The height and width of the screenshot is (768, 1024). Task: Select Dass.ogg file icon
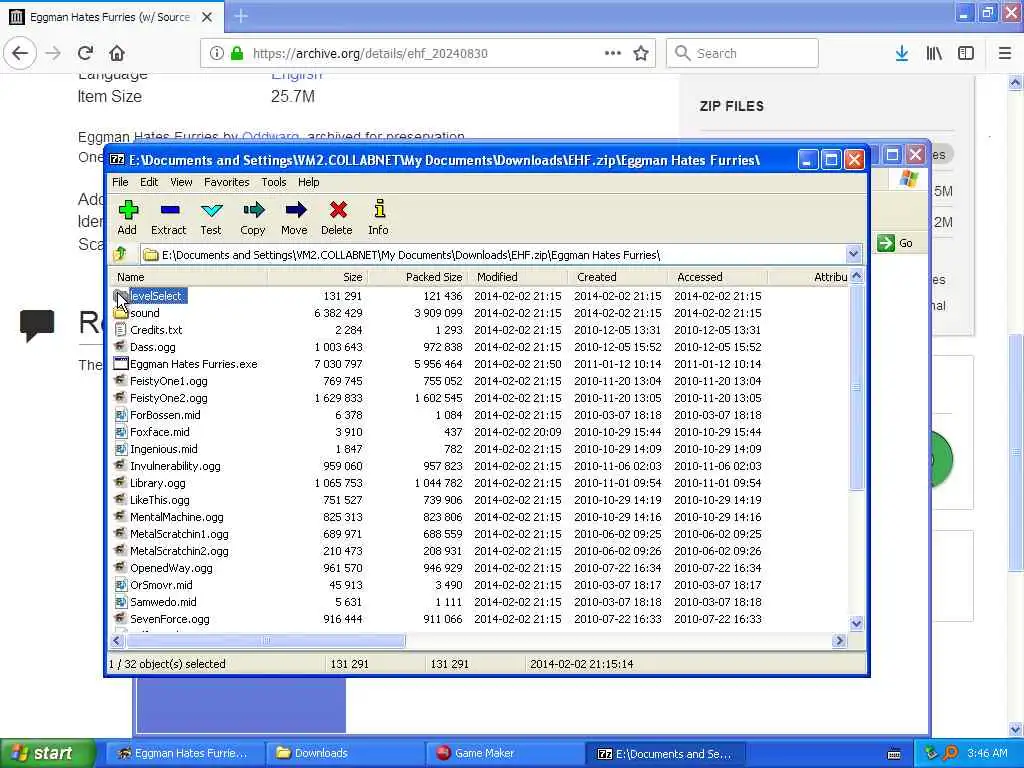120,347
